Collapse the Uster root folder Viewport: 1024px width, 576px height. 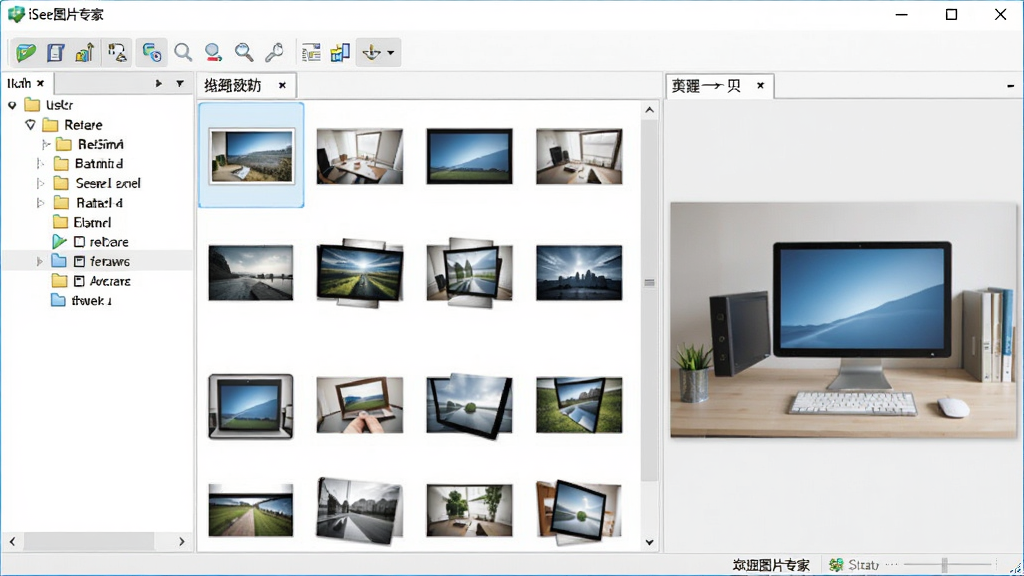coord(12,105)
